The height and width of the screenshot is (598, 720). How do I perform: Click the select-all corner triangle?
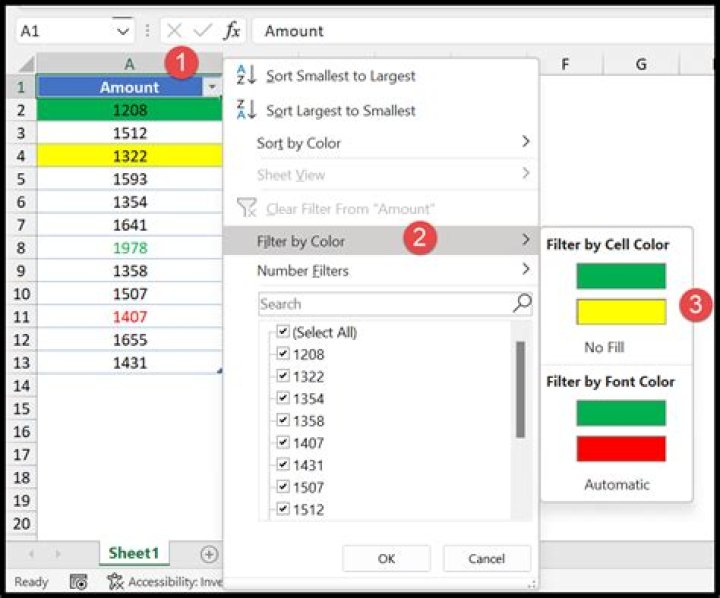click(26, 64)
